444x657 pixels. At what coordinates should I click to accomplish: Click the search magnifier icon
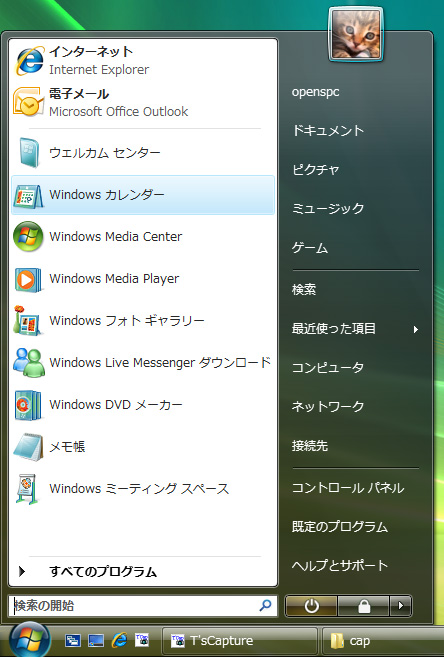click(x=265, y=605)
